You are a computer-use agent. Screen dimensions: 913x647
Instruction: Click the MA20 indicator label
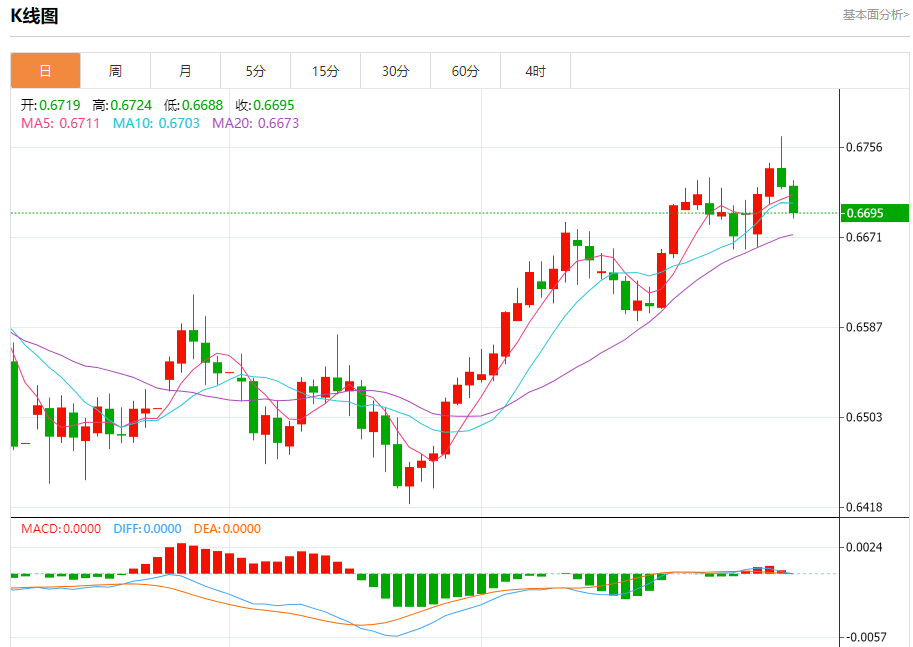point(255,123)
